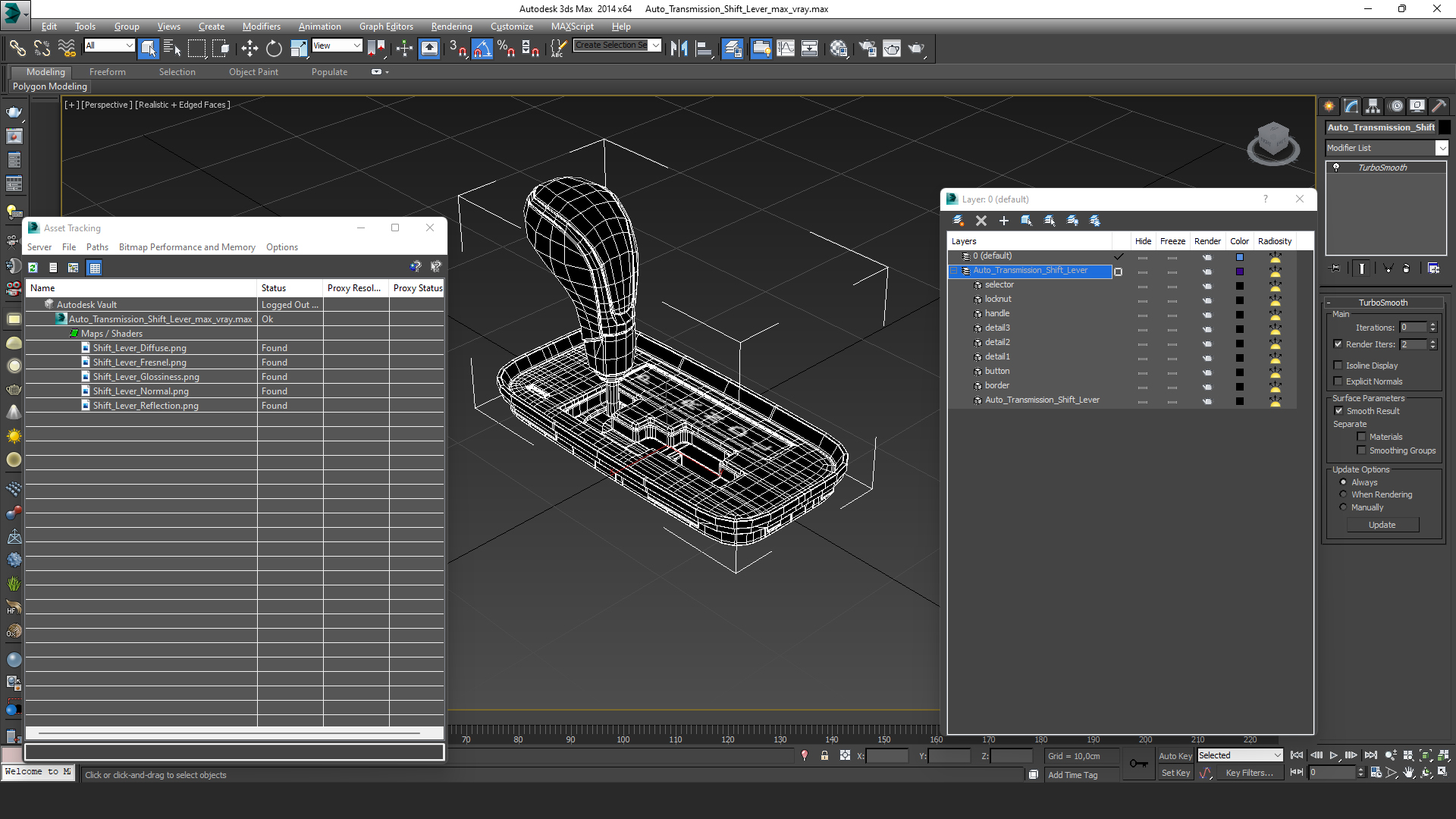1456x819 pixels.
Task: Click the Add Time Tag label
Action: pos(1072,775)
